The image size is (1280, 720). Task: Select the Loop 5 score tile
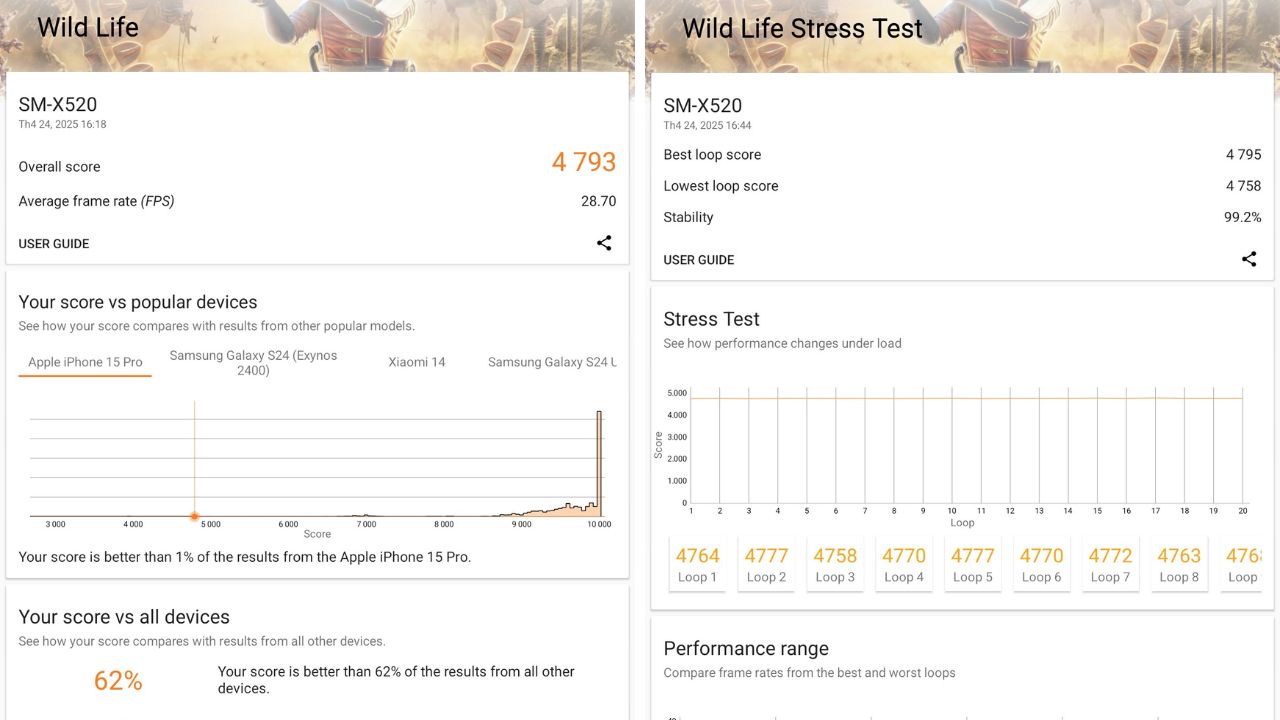(973, 564)
